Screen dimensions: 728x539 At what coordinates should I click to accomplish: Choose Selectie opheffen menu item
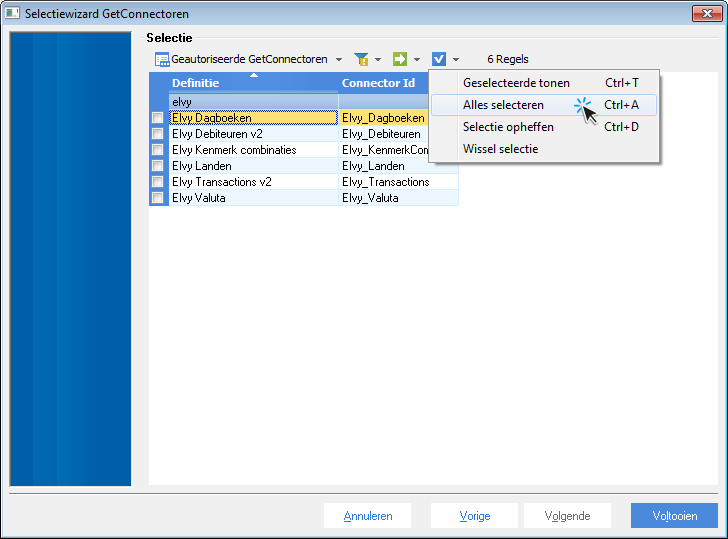coord(508,127)
